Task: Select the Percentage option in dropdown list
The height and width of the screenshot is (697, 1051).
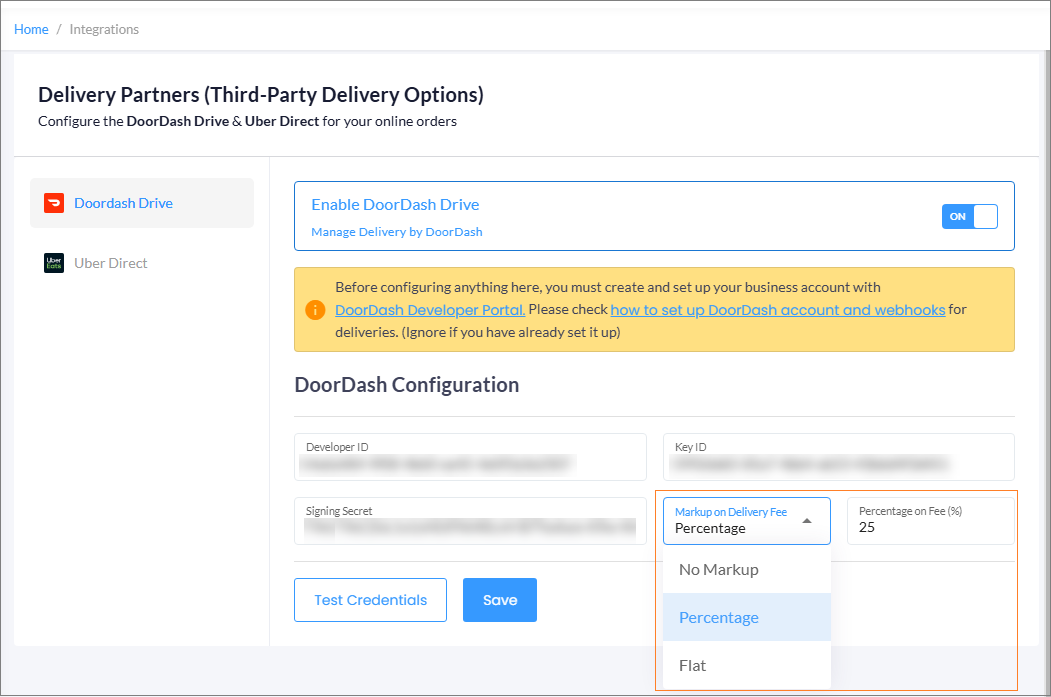Action: (747, 617)
